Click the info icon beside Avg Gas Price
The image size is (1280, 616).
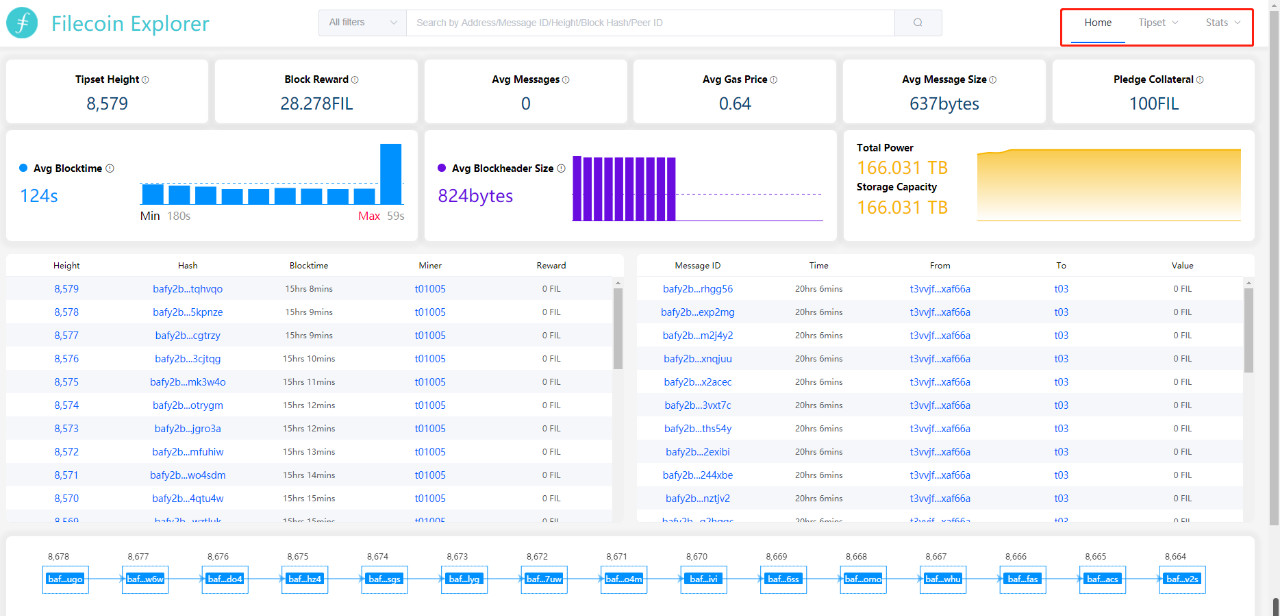click(774, 80)
